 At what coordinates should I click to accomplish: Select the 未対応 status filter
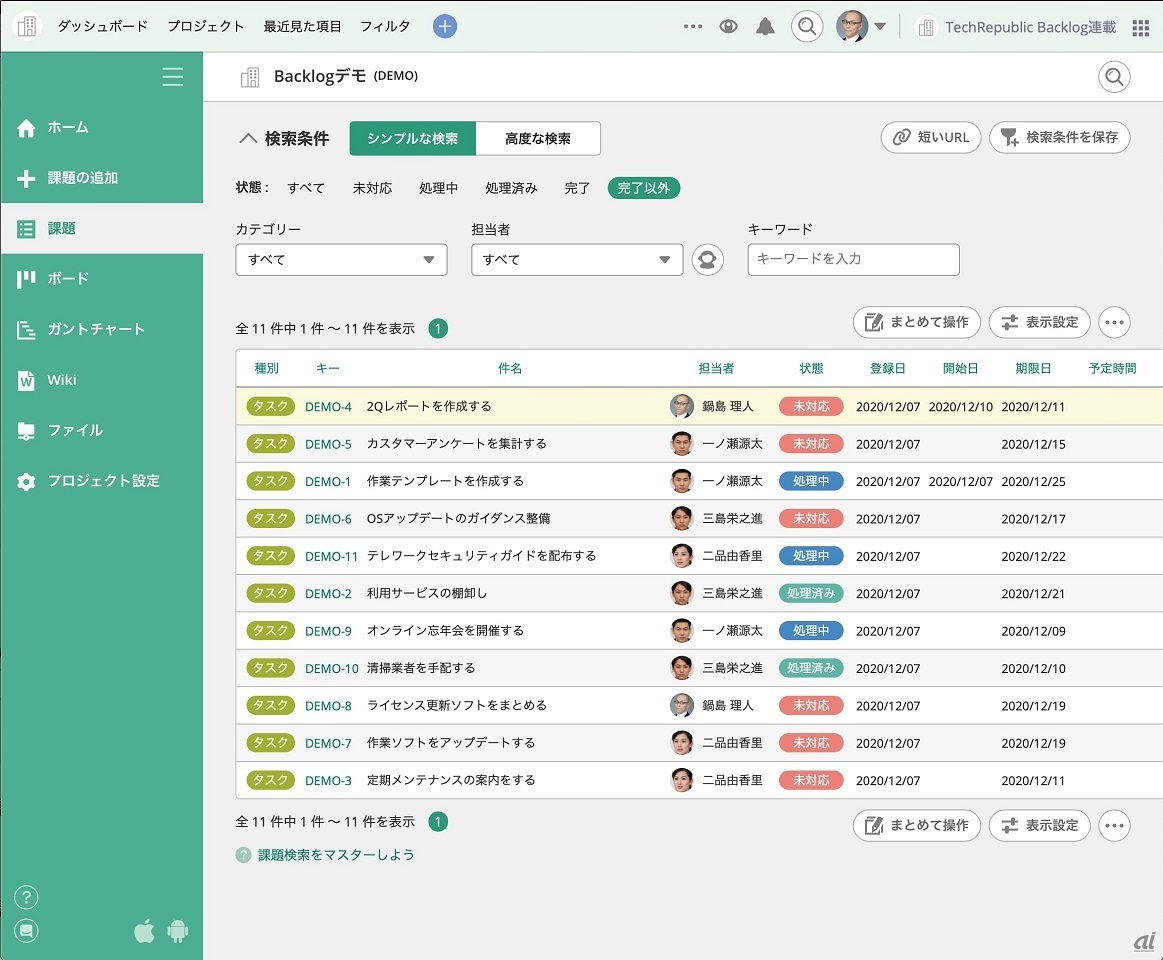(372, 188)
